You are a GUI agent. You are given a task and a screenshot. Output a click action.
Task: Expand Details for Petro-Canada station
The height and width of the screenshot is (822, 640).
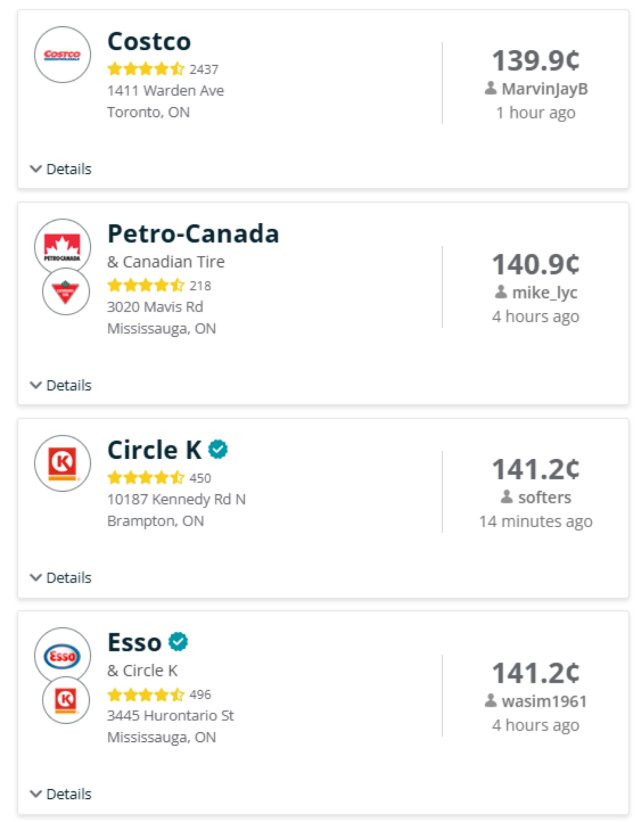click(61, 385)
